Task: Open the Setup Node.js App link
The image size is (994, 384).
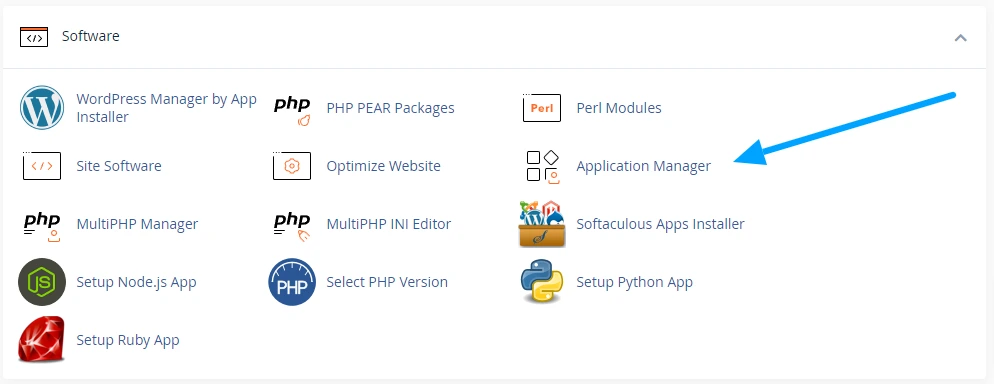Action: 136,282
